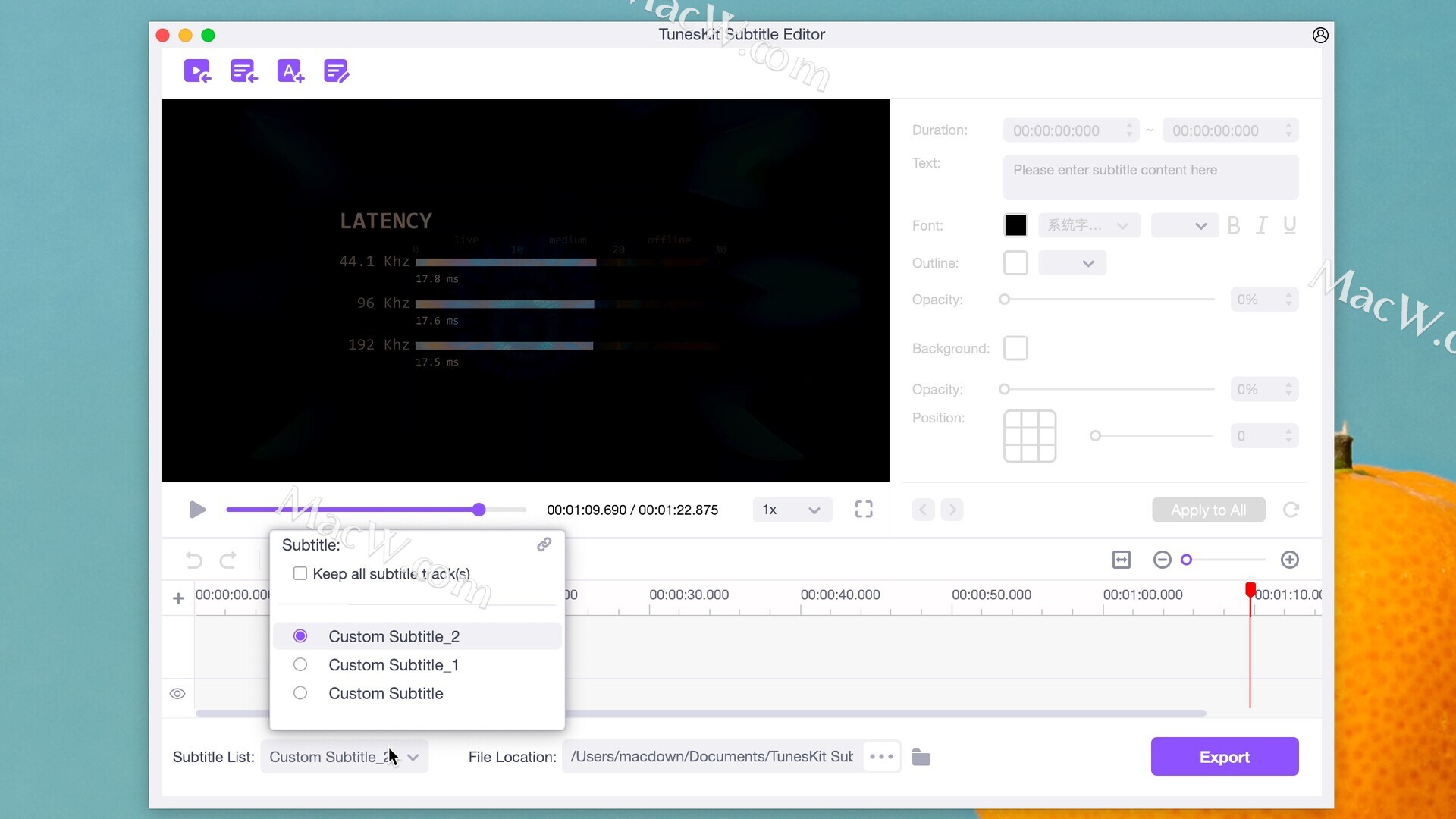Add a new track with plus icon
The width and height of the screenshot is (1456, 819).
click(178, 598)
